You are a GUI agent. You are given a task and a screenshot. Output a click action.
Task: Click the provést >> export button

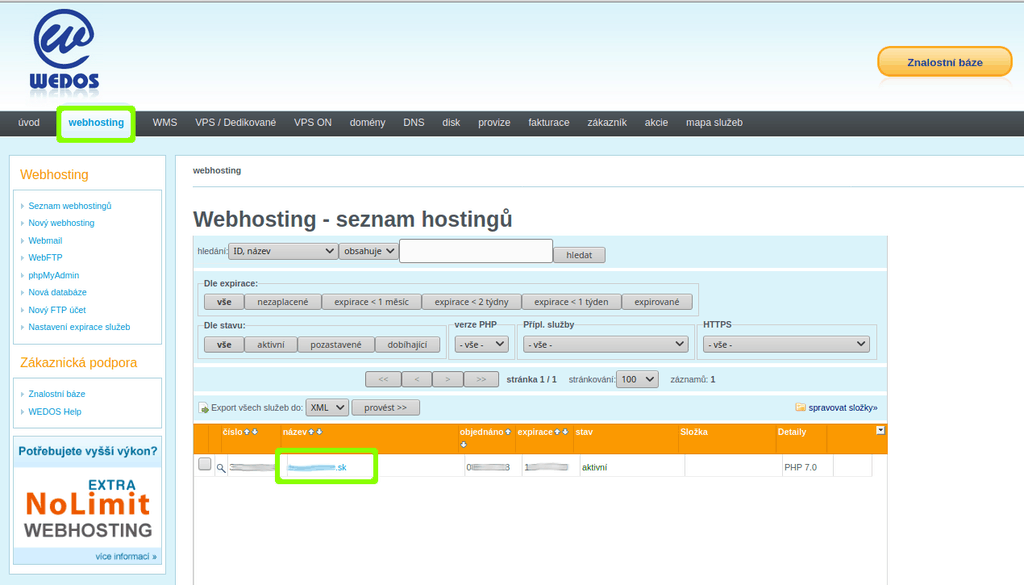pyautogui.click(x=385, y=407)
